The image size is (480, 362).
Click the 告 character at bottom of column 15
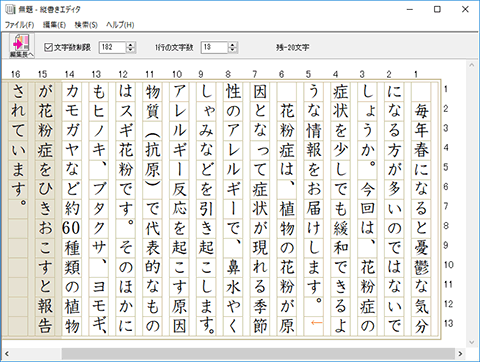(45, 326)
